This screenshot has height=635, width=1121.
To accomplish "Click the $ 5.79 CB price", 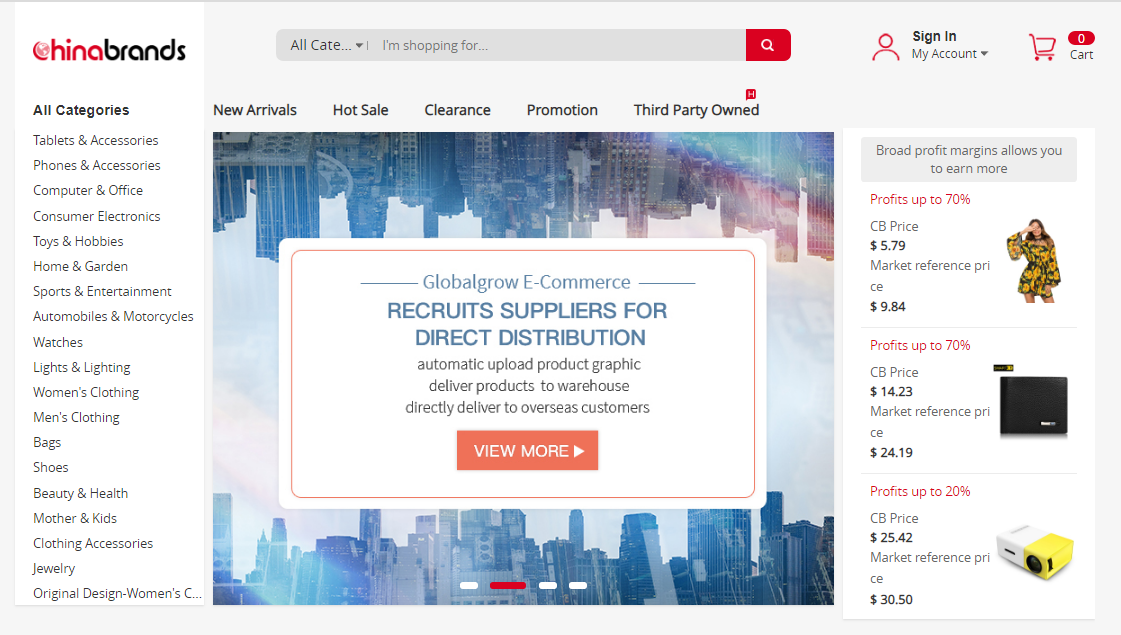I will 888,245.
